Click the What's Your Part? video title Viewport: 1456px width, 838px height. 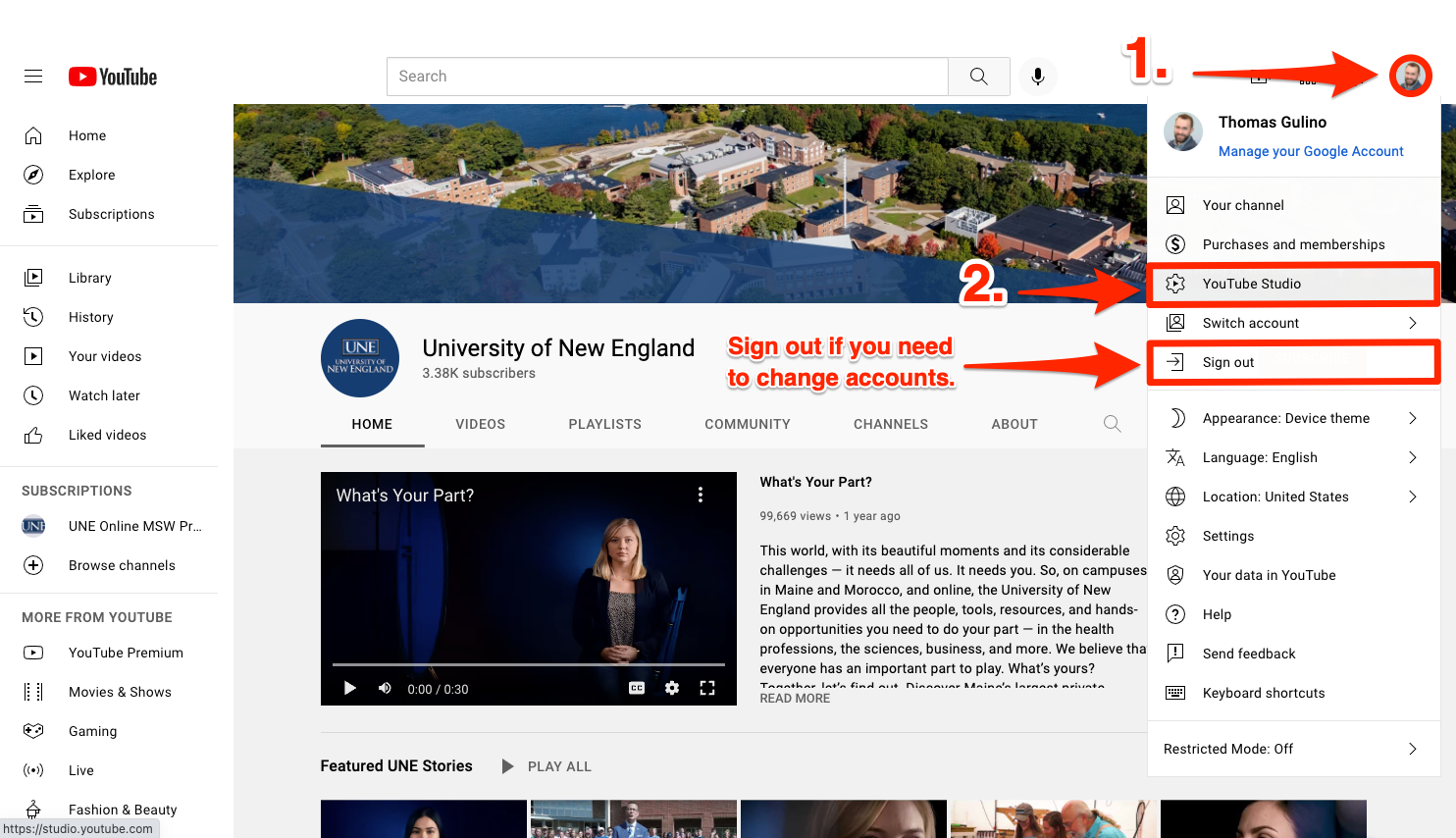815,482
